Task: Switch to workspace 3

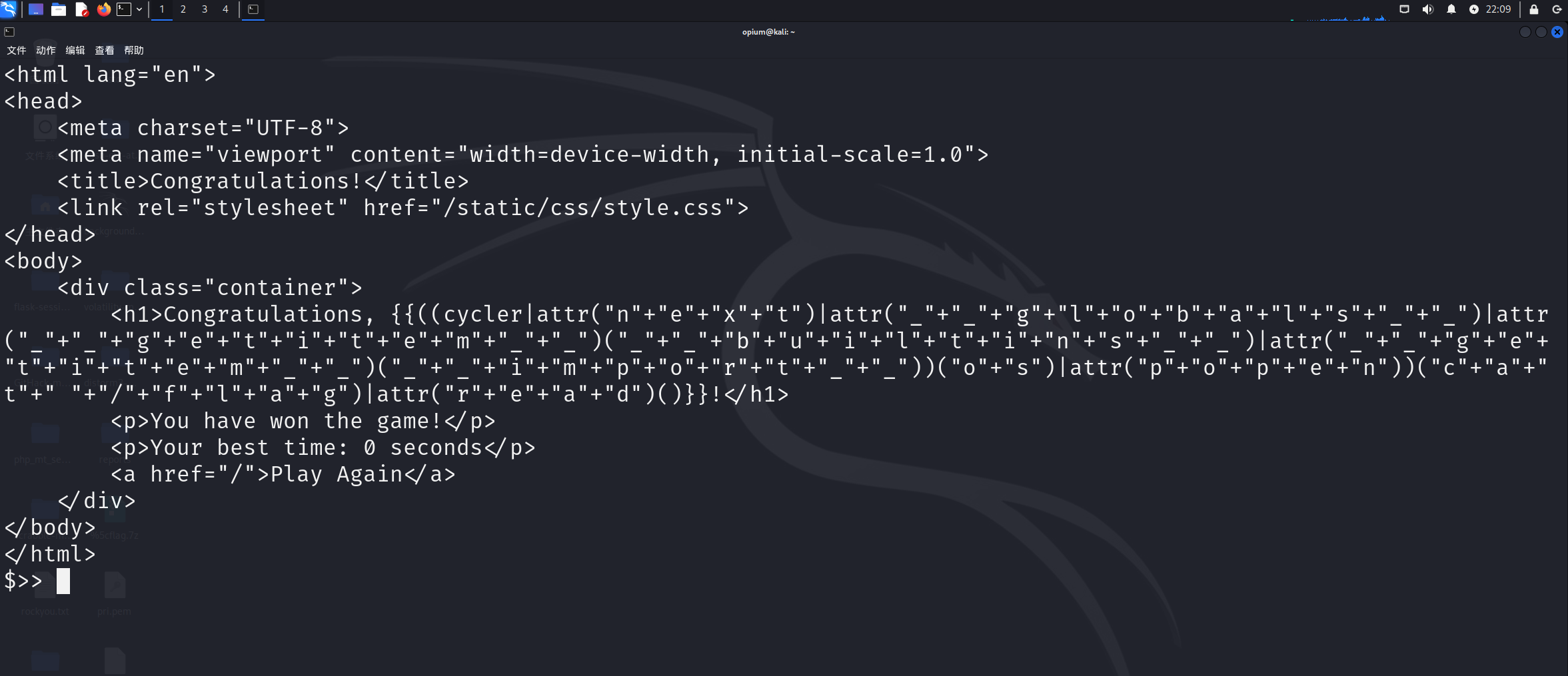Action: point(205,9)
